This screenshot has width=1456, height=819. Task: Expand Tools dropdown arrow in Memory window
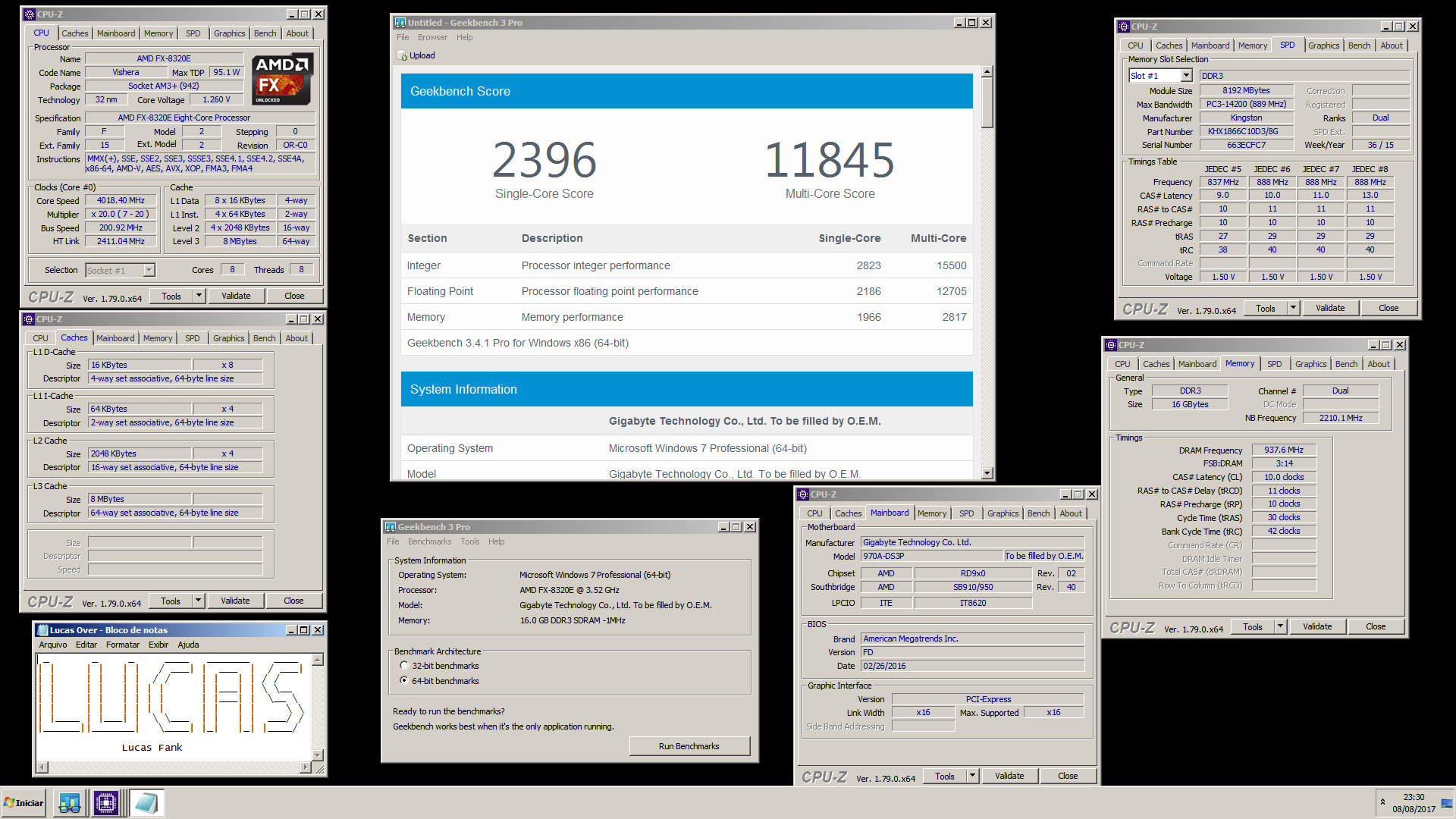[1280, 627]
